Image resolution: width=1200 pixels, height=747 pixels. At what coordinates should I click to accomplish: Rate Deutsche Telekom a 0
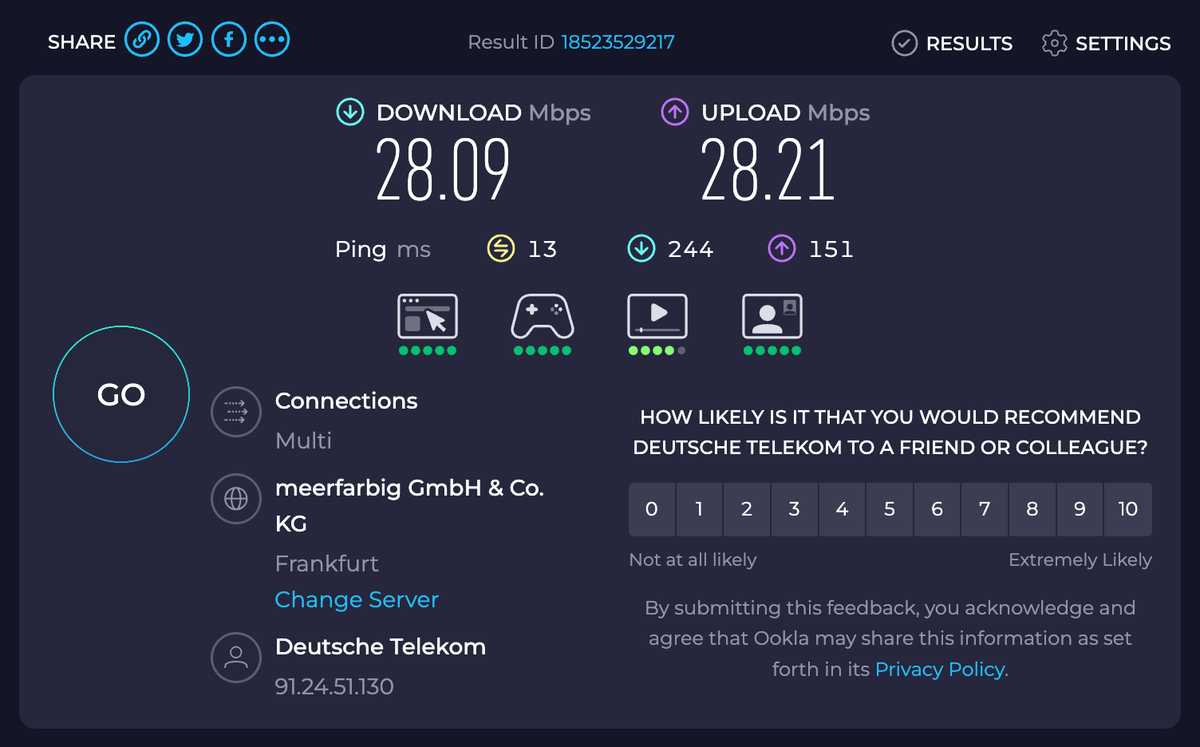[x=651, y=509]
